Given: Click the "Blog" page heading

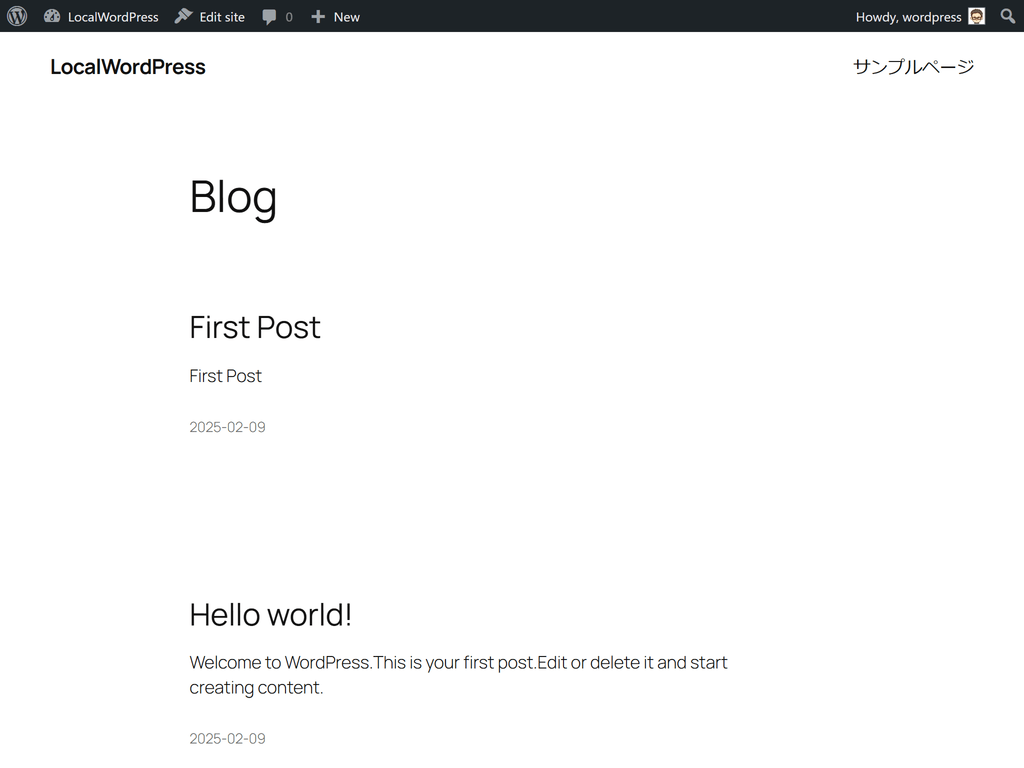Looking at the screenshot, I should [x=233, y=196].
